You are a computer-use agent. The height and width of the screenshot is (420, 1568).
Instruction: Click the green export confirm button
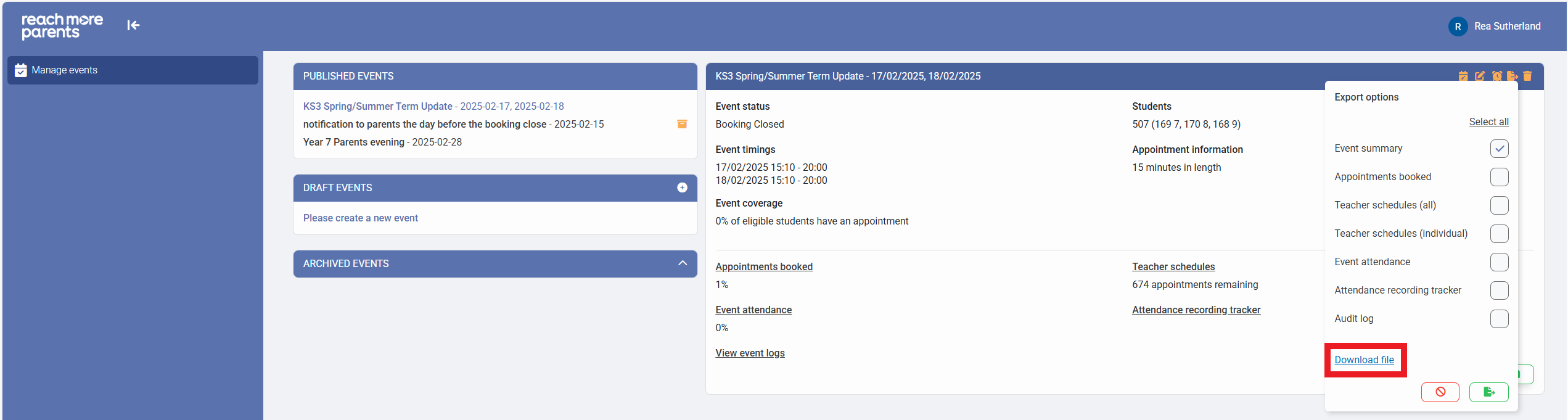(1488, 392)
